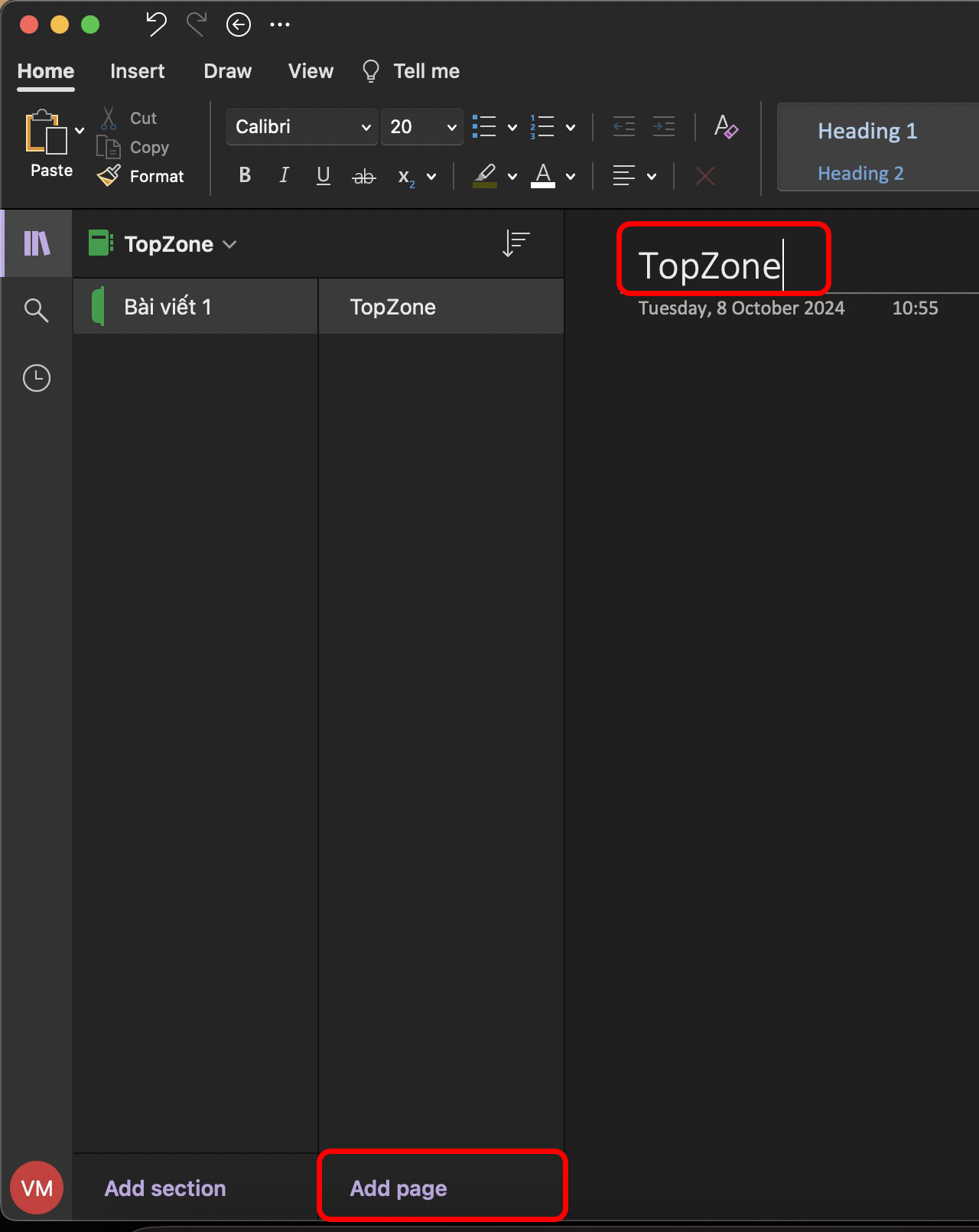Open the three-dot more options menu

pyautogui.click(x=280, y=24)
